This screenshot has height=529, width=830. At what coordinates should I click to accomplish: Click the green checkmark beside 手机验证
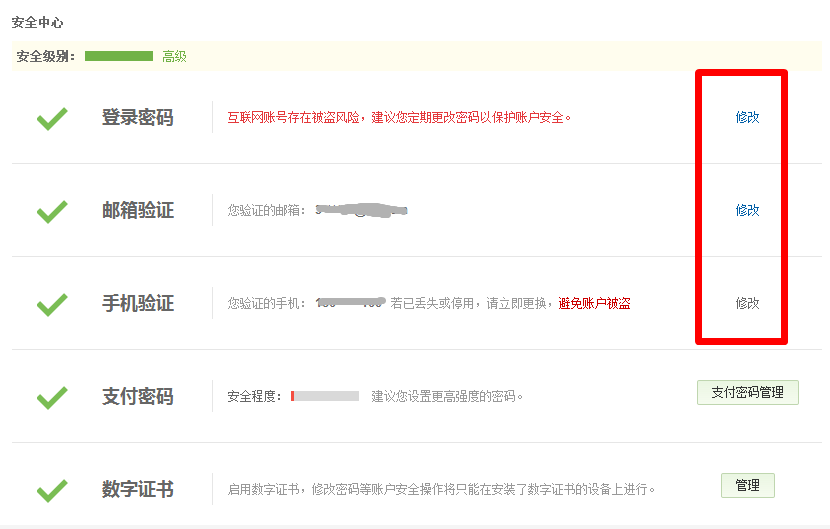(x=52, y=304)
